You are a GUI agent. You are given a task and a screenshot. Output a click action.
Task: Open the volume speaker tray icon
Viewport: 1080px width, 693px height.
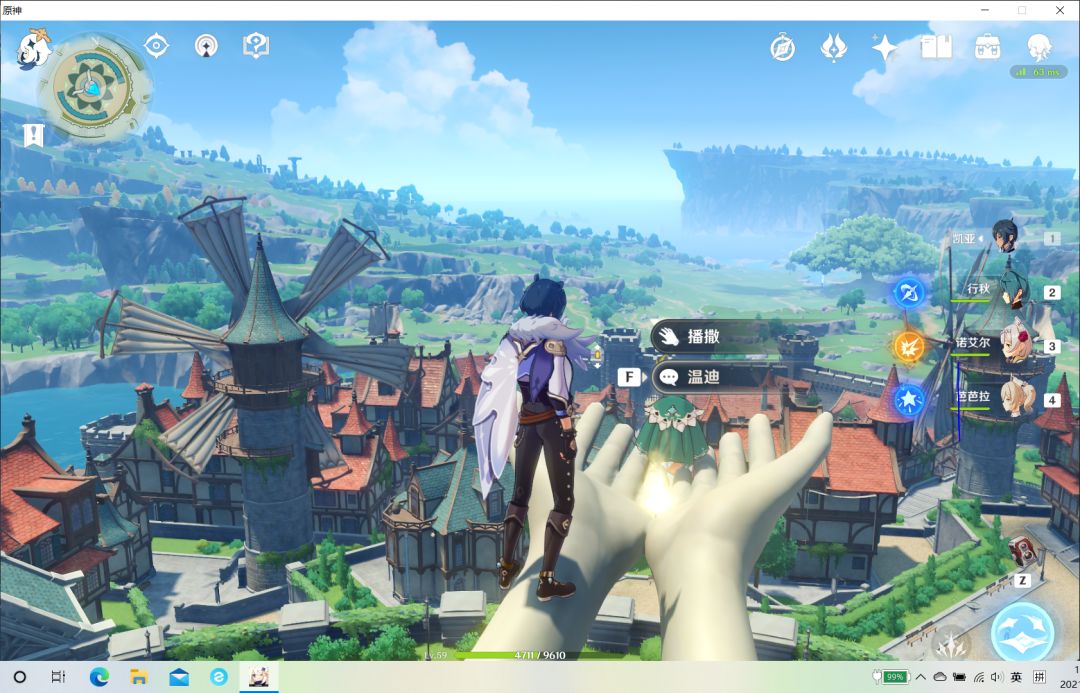point(997,677)
